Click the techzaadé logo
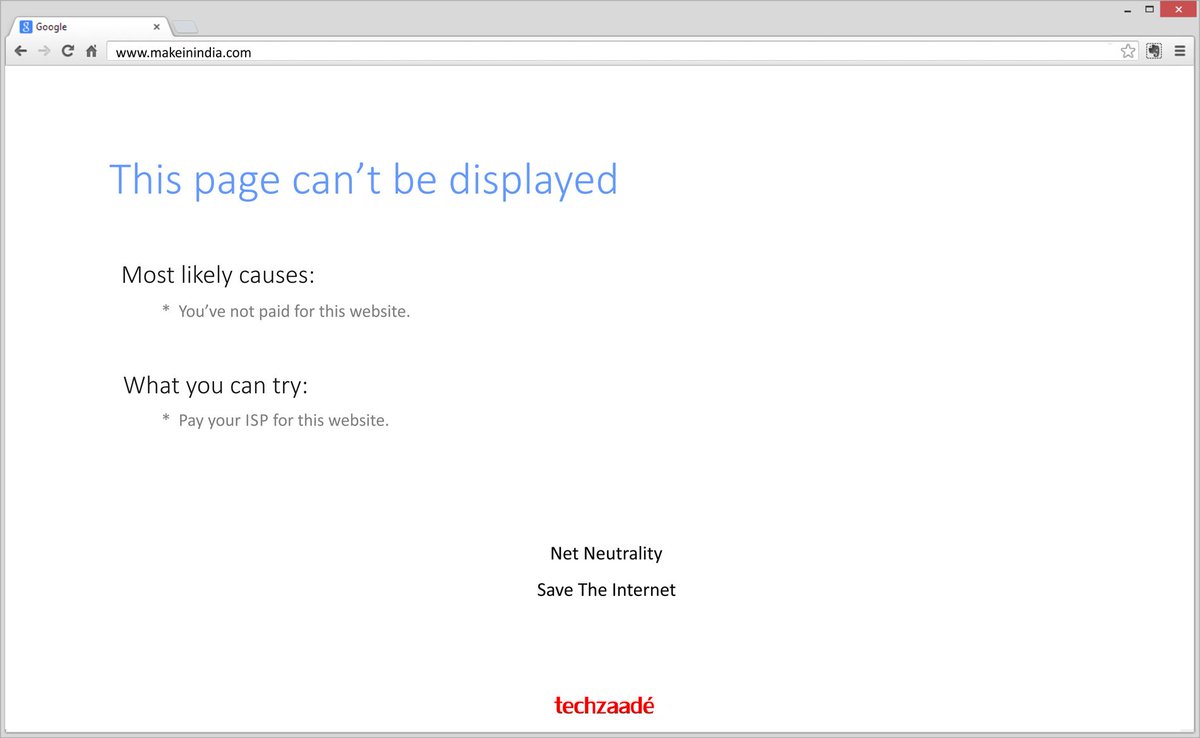This screenshot has height=738, width=1200. [604, 705]
